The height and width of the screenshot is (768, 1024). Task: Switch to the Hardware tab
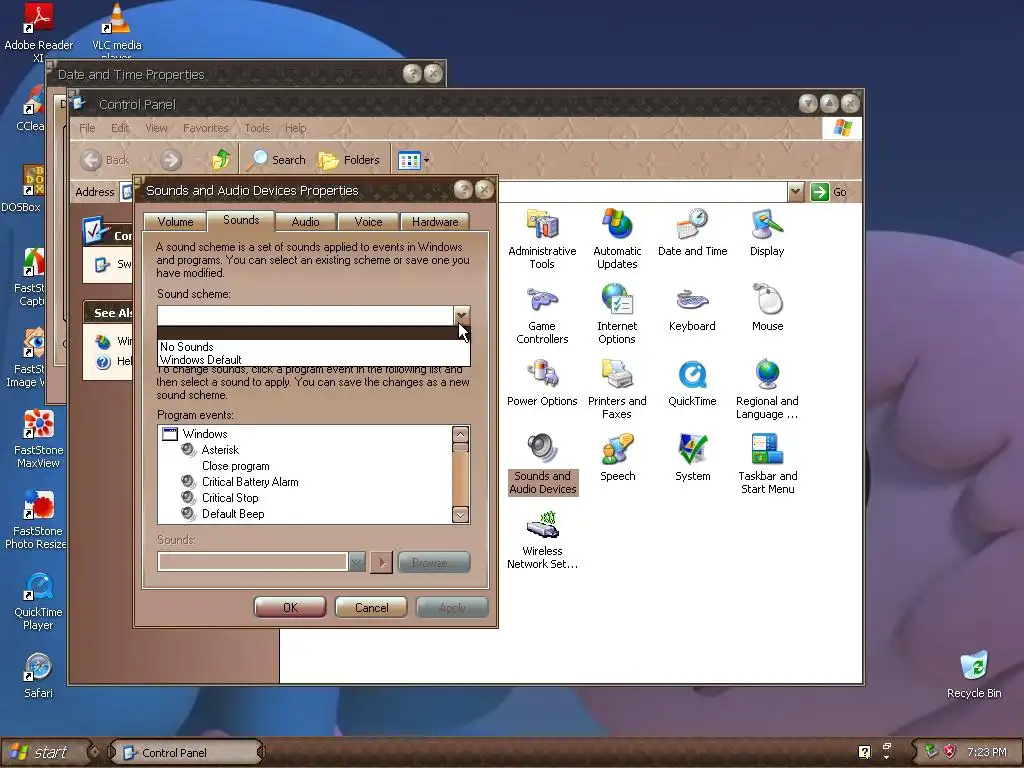[x=435, y=222]
